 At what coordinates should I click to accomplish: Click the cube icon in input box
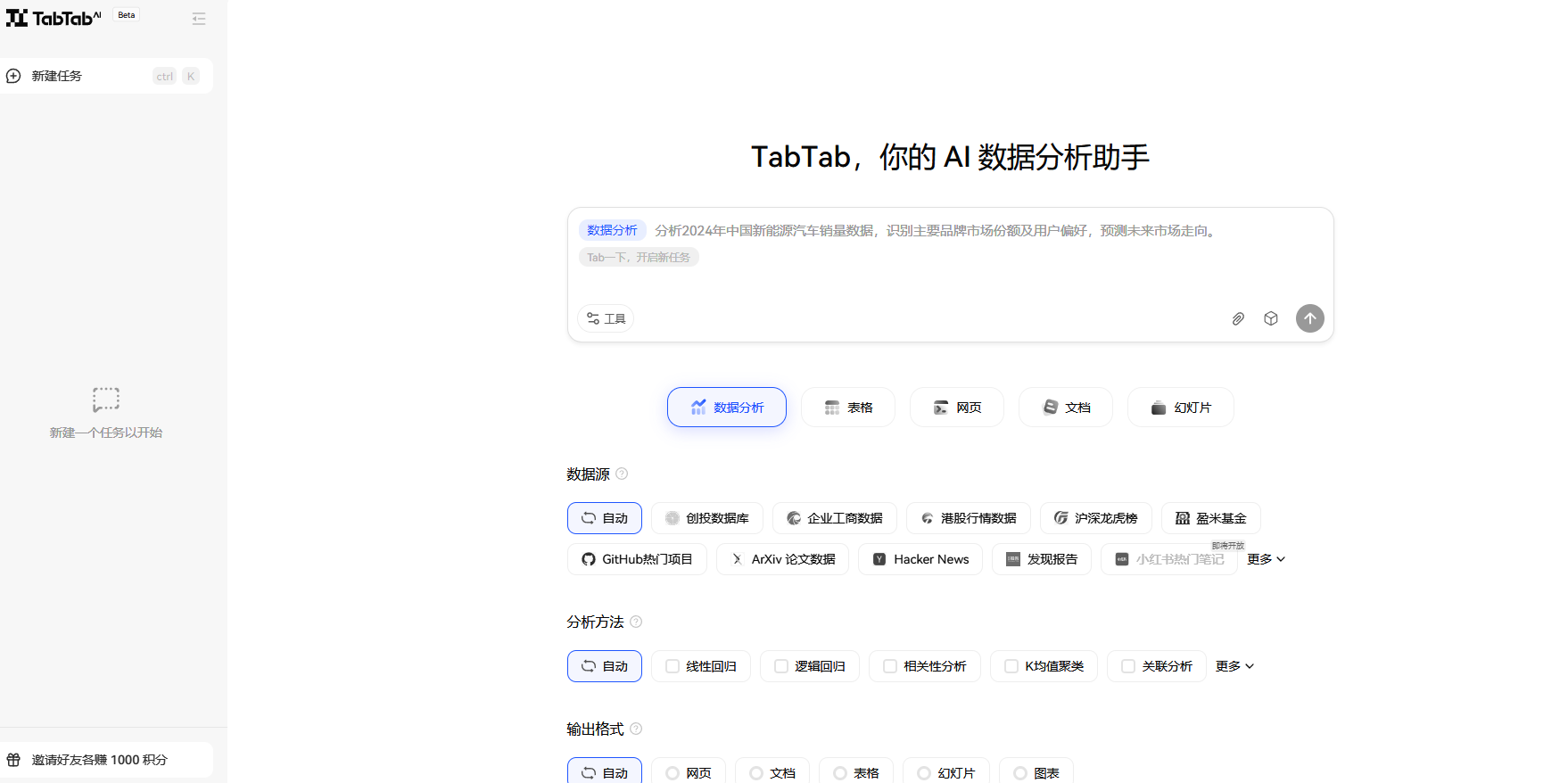coord(1271,318)
